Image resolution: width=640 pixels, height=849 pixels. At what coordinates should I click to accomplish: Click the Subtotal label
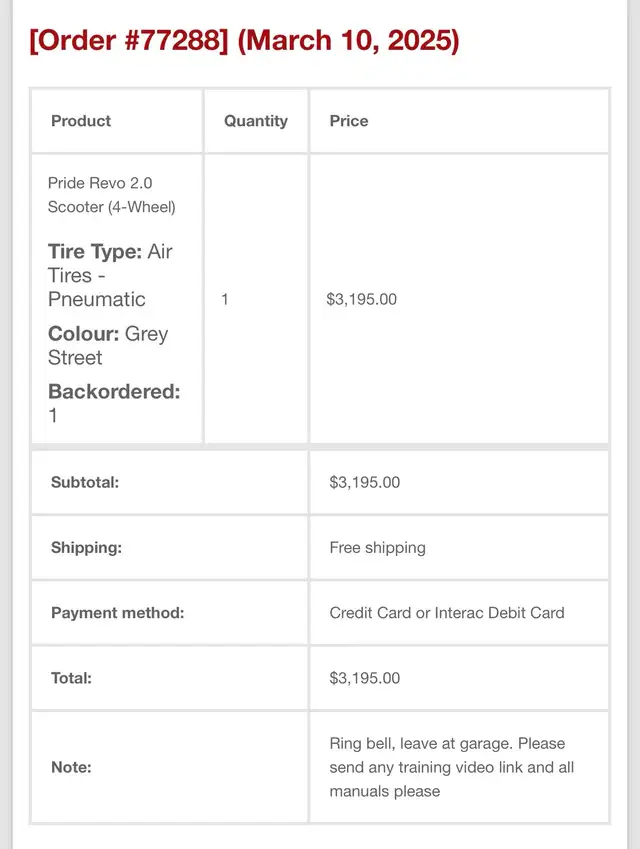(x=85, y=482)
